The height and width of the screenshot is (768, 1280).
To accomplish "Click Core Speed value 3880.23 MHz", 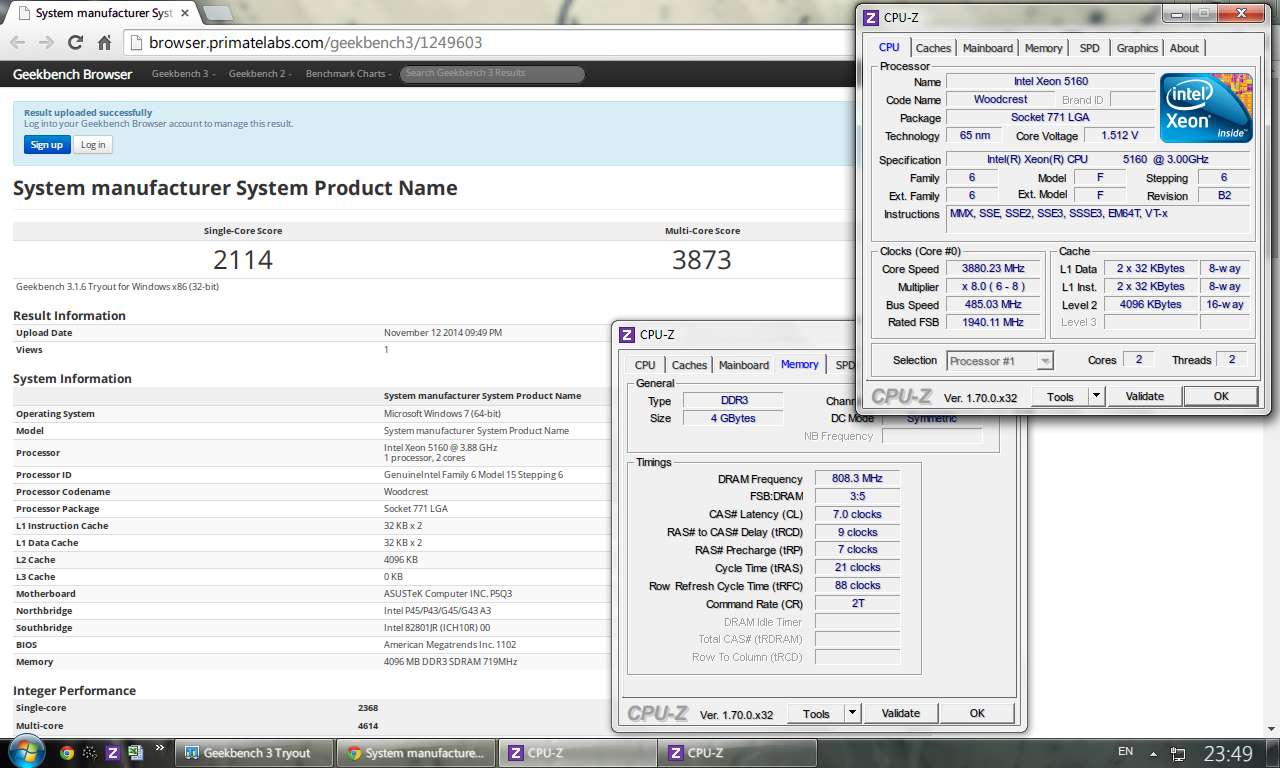I will (994, 269).
